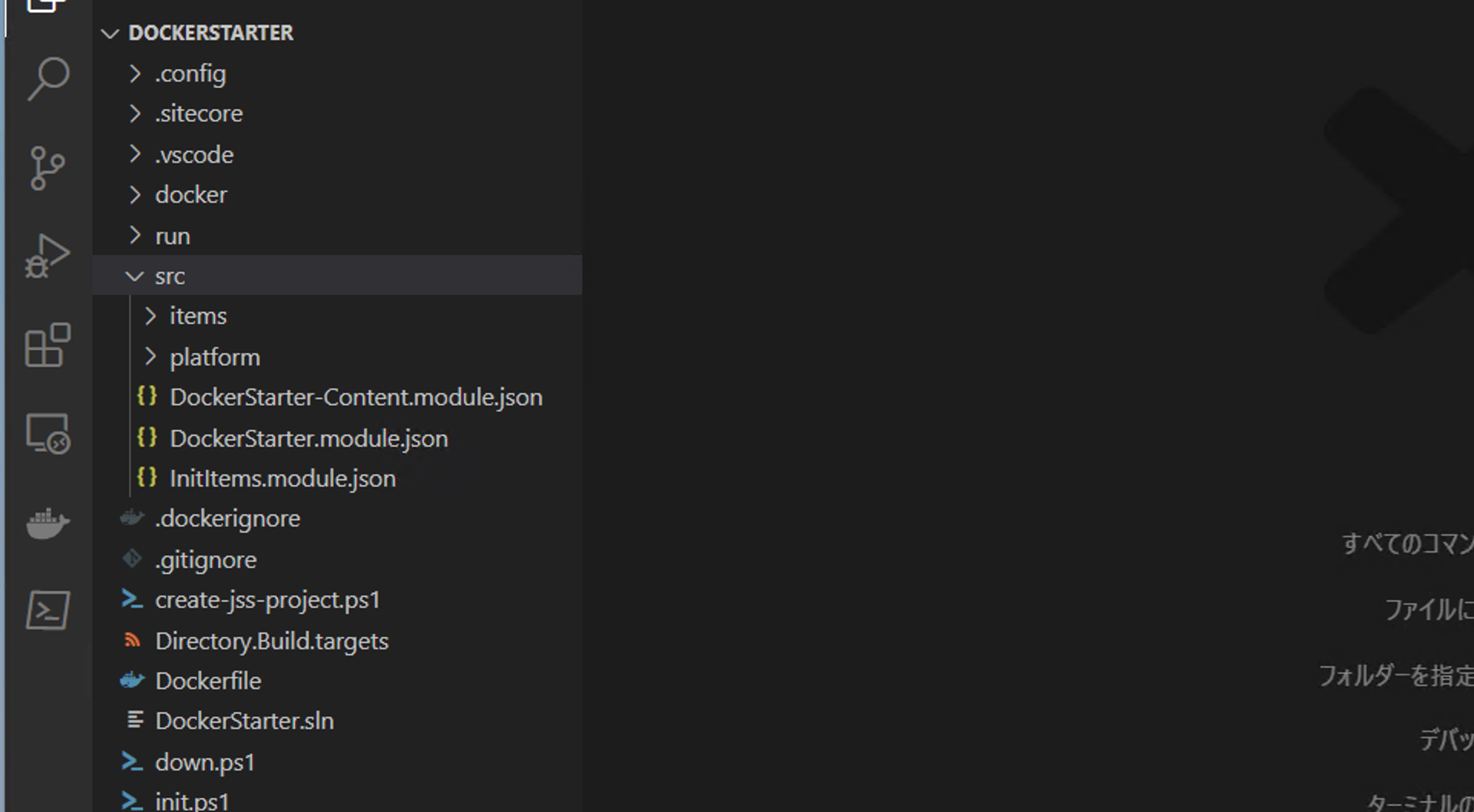Open the Extensions view
The height and width of the screenshot is (812, 1474).
pyautogui.click(x=48, y=345)
